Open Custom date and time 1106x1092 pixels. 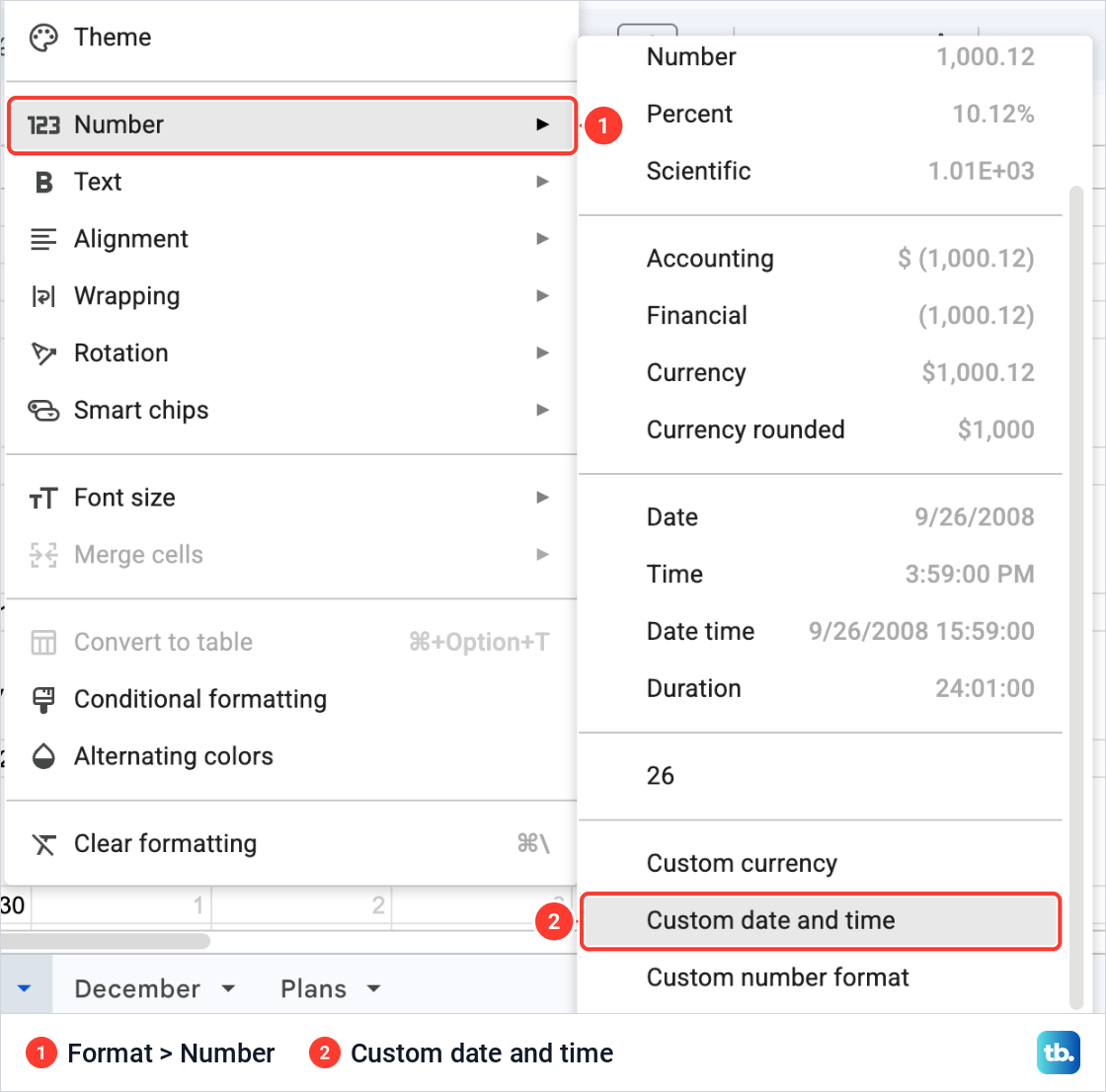pyautogui.click(x=821, y=921)
